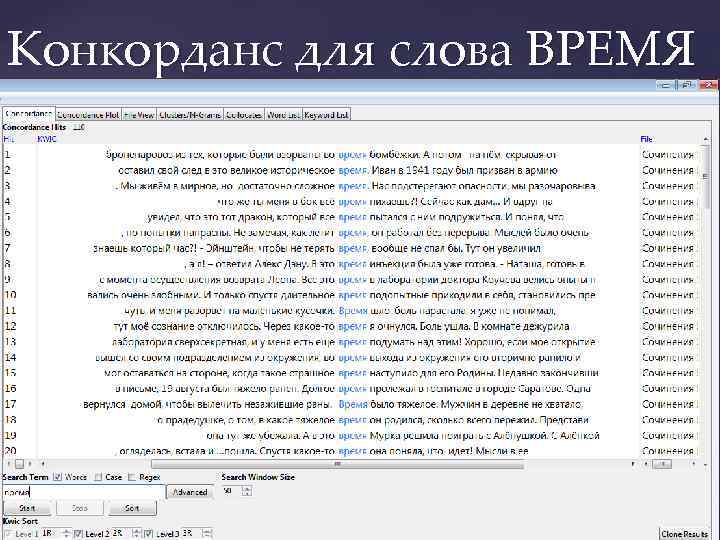The image size is (720, 540).
Task: Click the Clone Results button
Action: (684, 534)
